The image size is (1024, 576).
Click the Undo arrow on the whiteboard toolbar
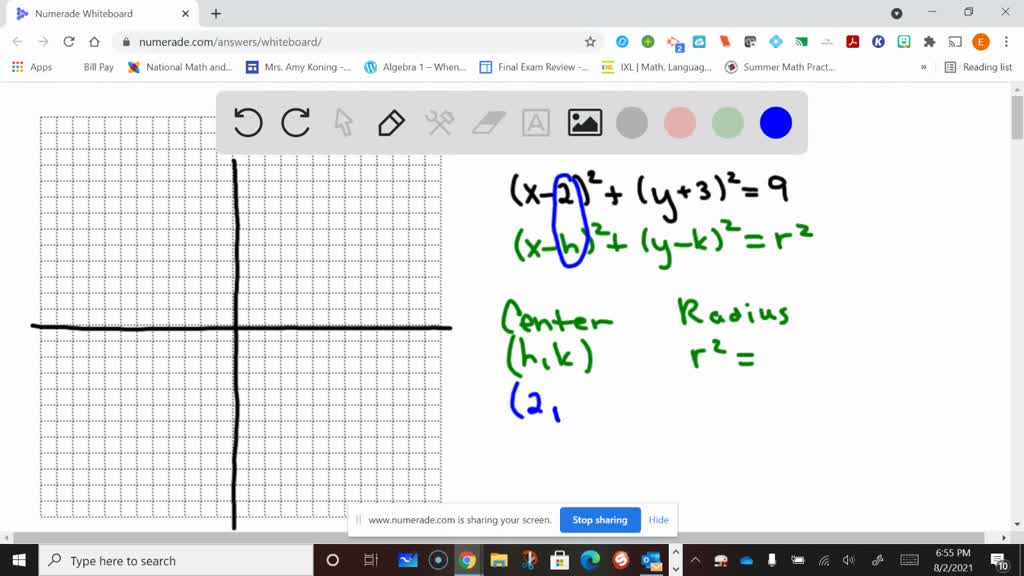pos(247,122)
